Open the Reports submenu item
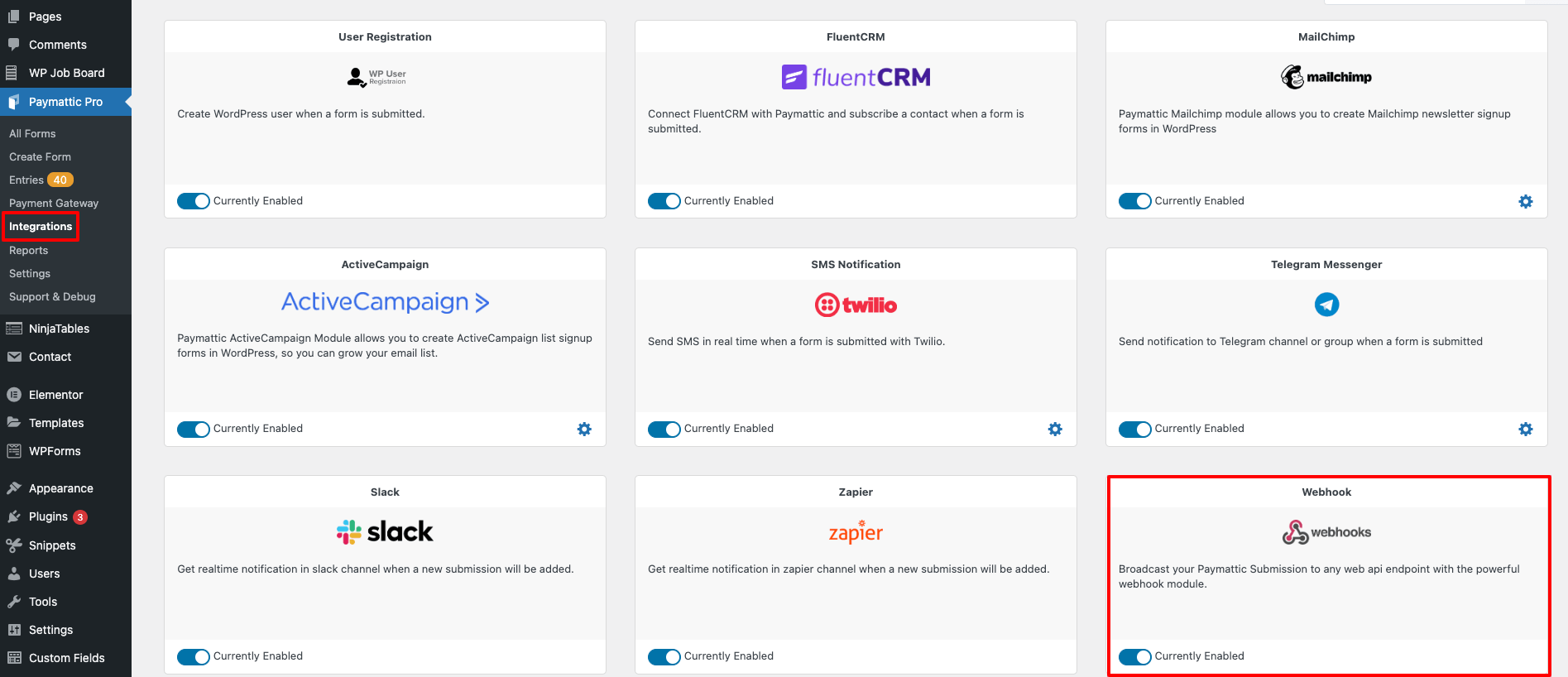The width and height of the screenshot is (1568, 677). [28, 250]
